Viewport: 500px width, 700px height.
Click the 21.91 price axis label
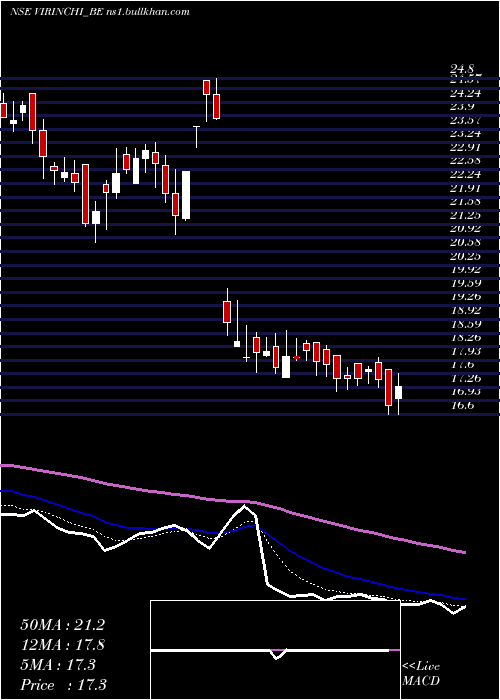coord(465,188)
